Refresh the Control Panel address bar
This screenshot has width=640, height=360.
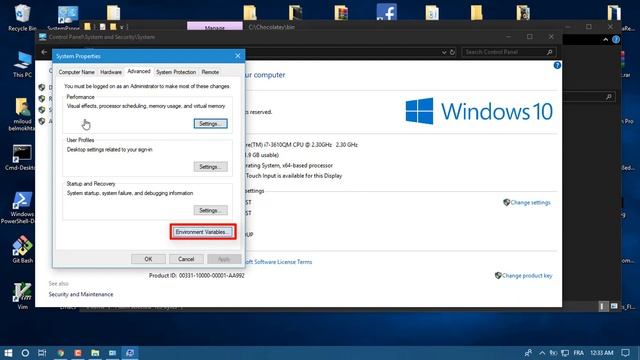(452, 52)
